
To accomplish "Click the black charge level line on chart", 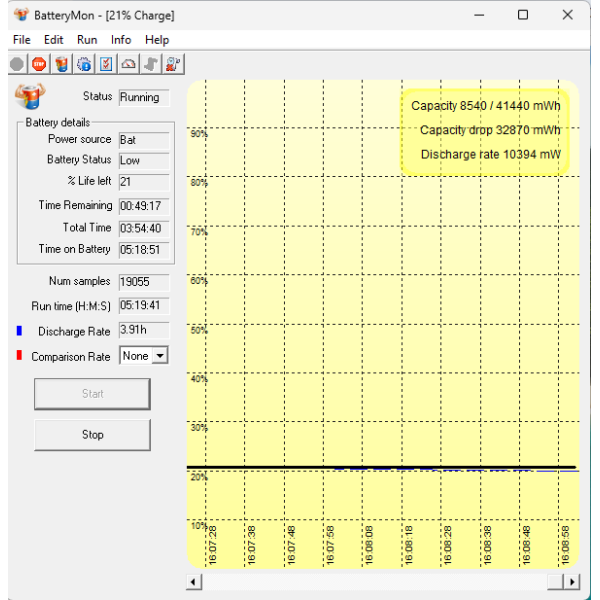I will click(381, 467).
